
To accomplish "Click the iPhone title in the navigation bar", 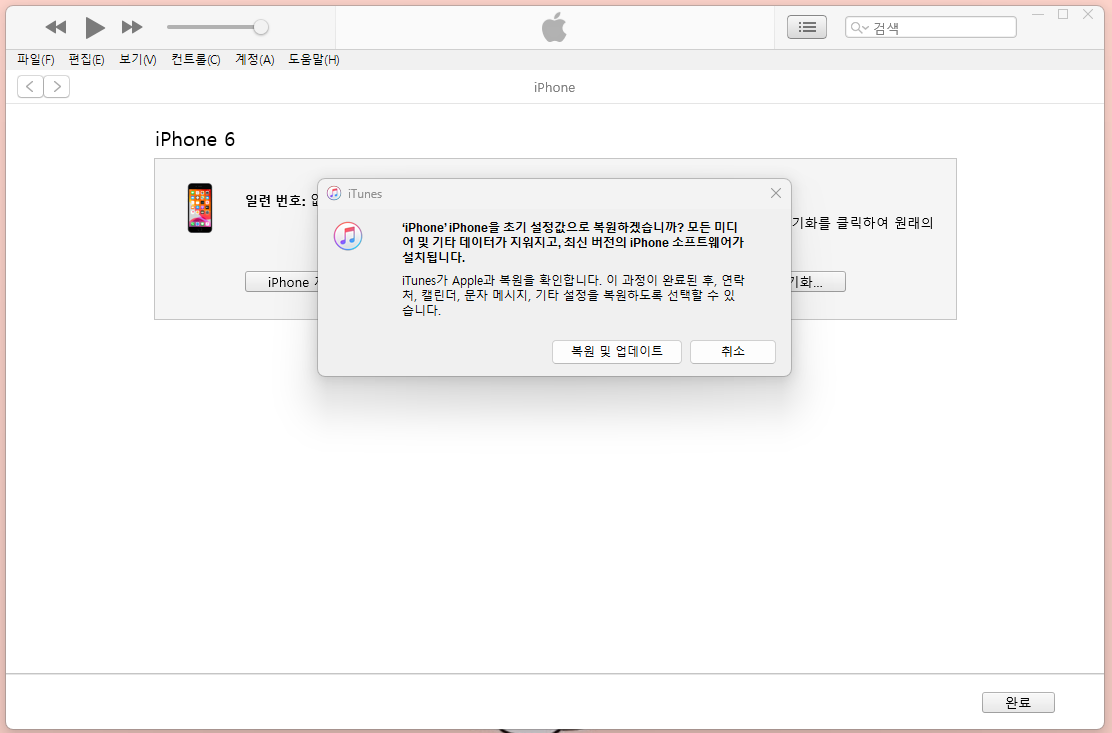I will [x=554, y=87].
